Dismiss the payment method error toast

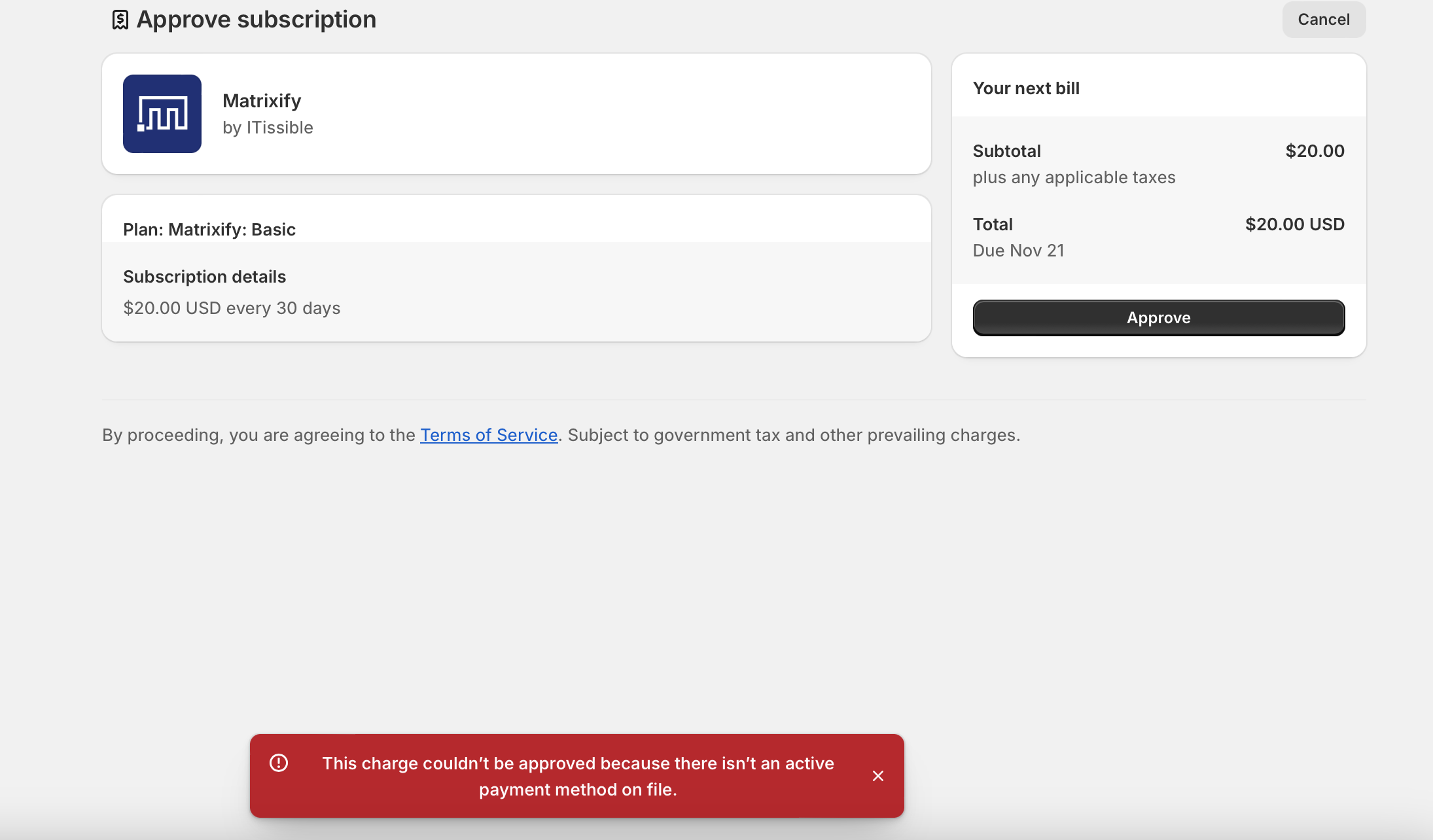[x=878, y=776]
